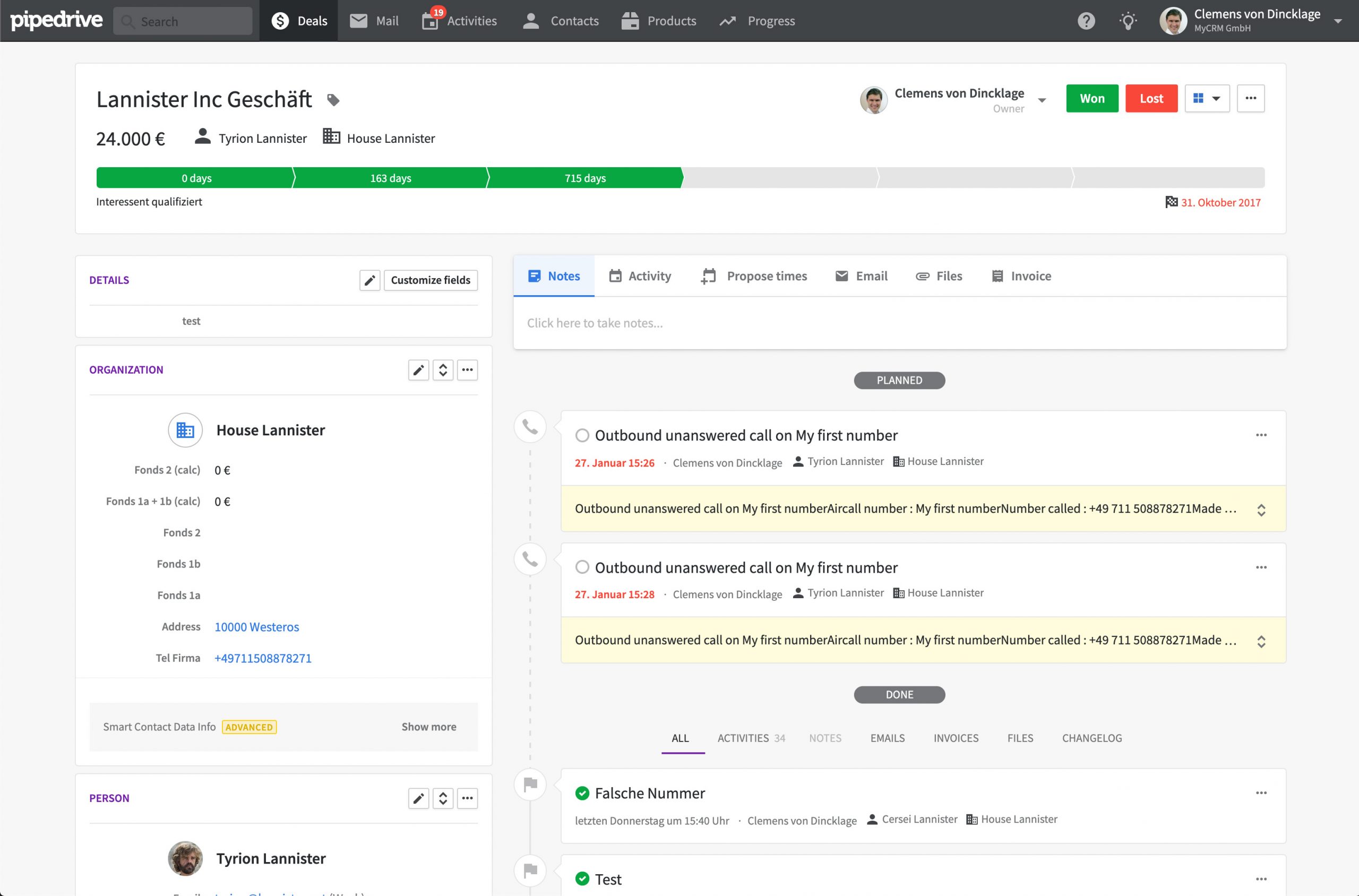Viewport: 1359px width, 896px height.
Task: Edit Details section with pencil icon
Action: coord(370,280)
